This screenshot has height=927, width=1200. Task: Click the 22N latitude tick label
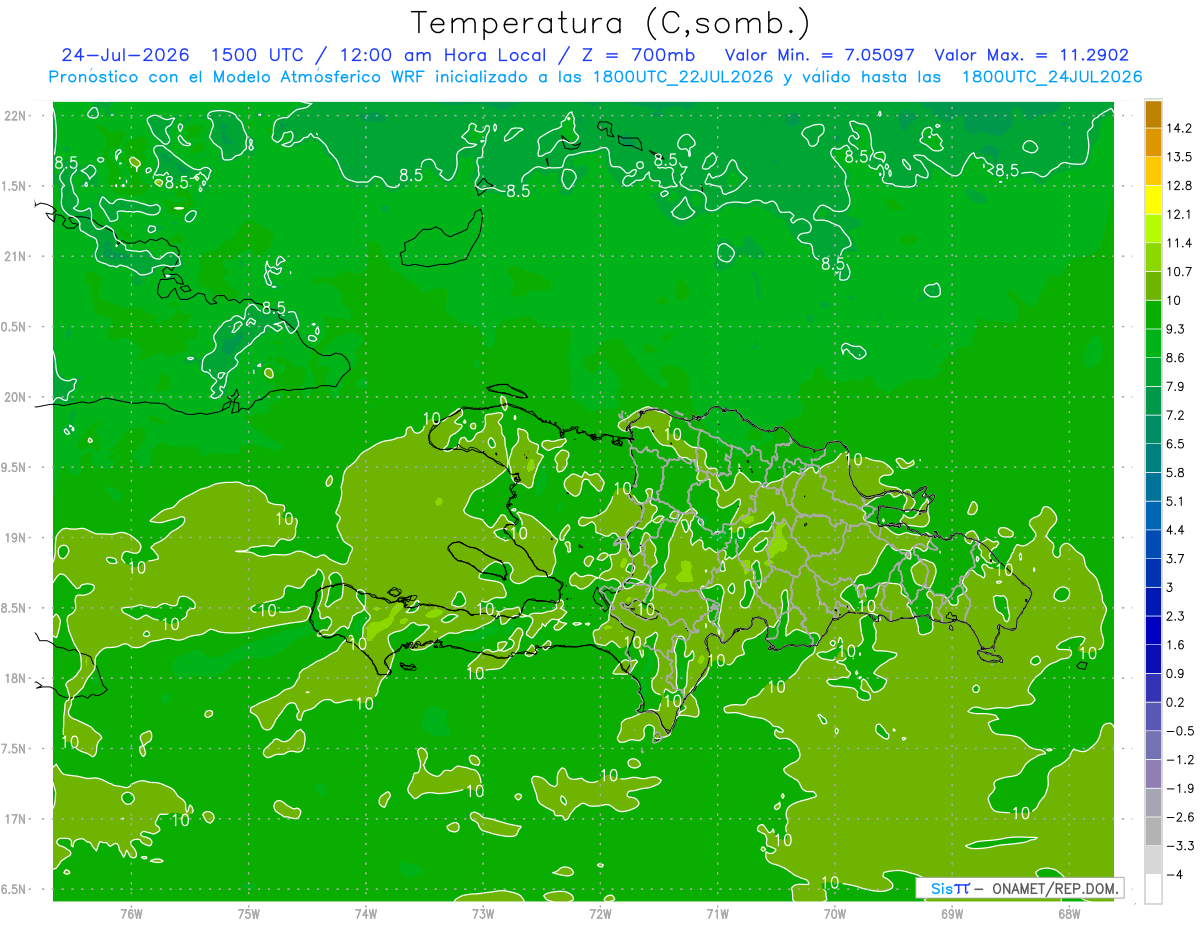(16, 116)
